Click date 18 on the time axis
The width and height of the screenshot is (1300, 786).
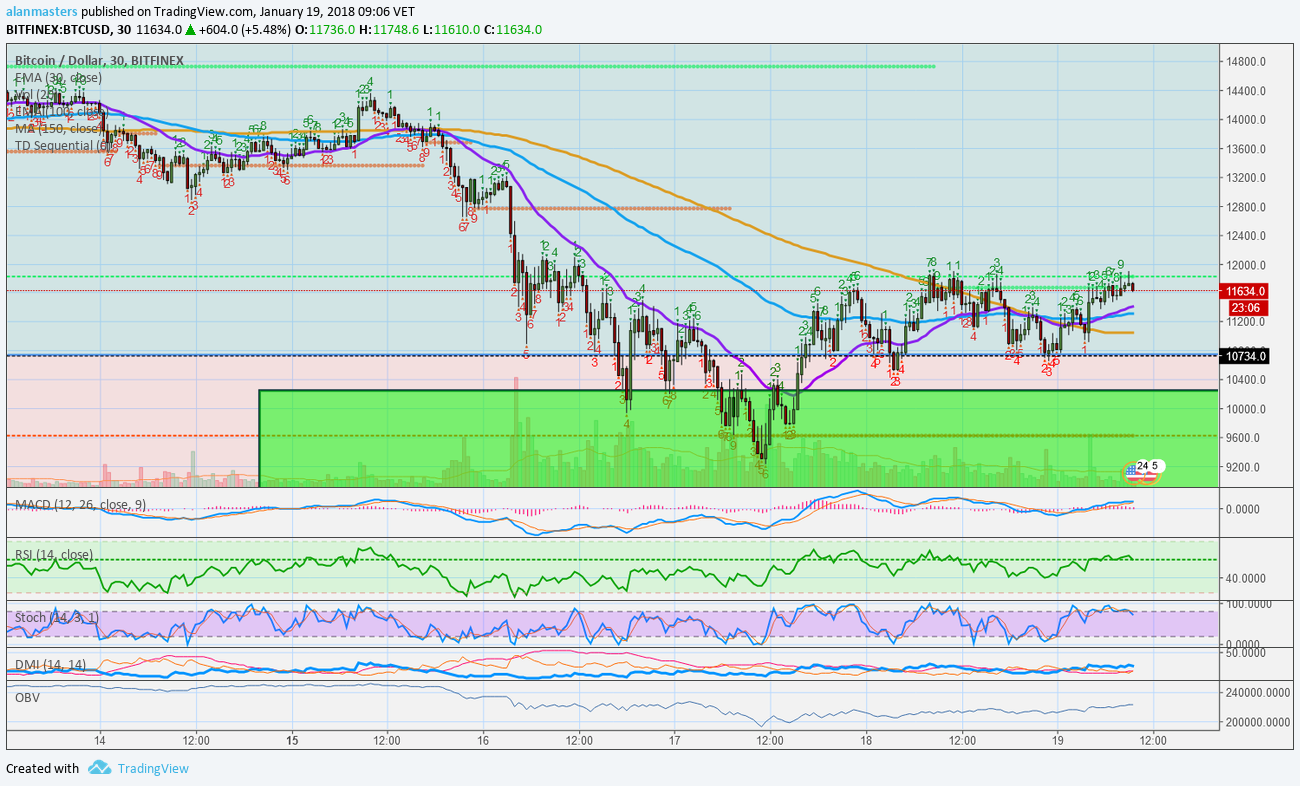pos(867,740)
